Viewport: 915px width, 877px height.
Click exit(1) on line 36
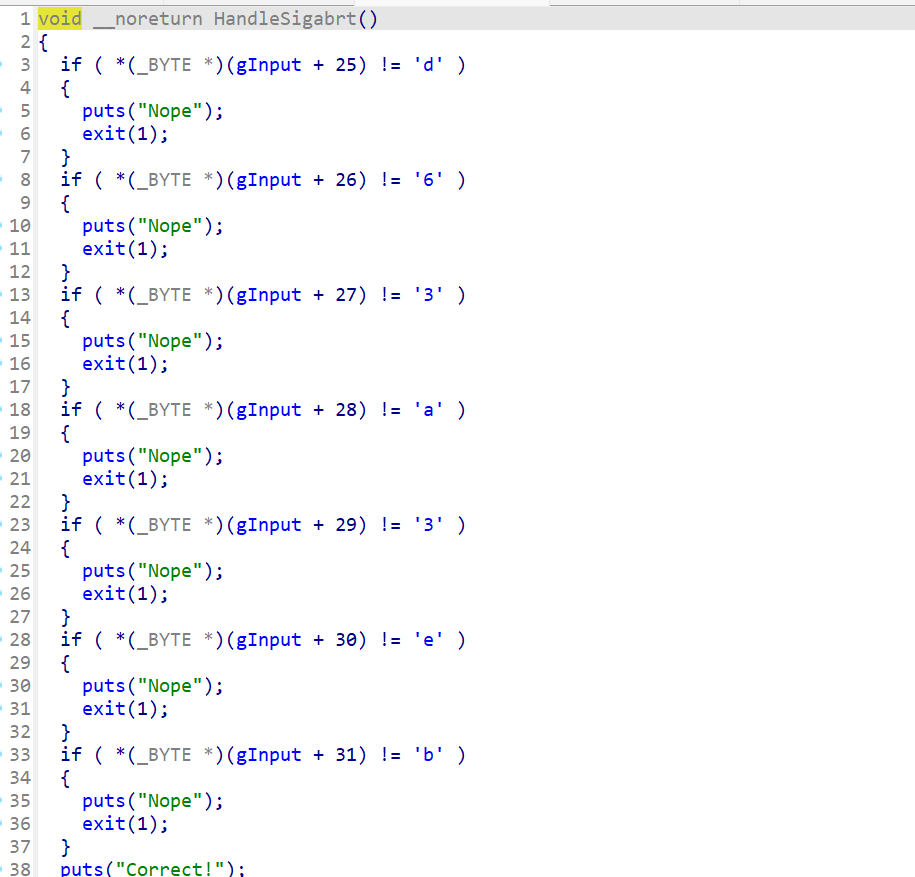point(121,823)
